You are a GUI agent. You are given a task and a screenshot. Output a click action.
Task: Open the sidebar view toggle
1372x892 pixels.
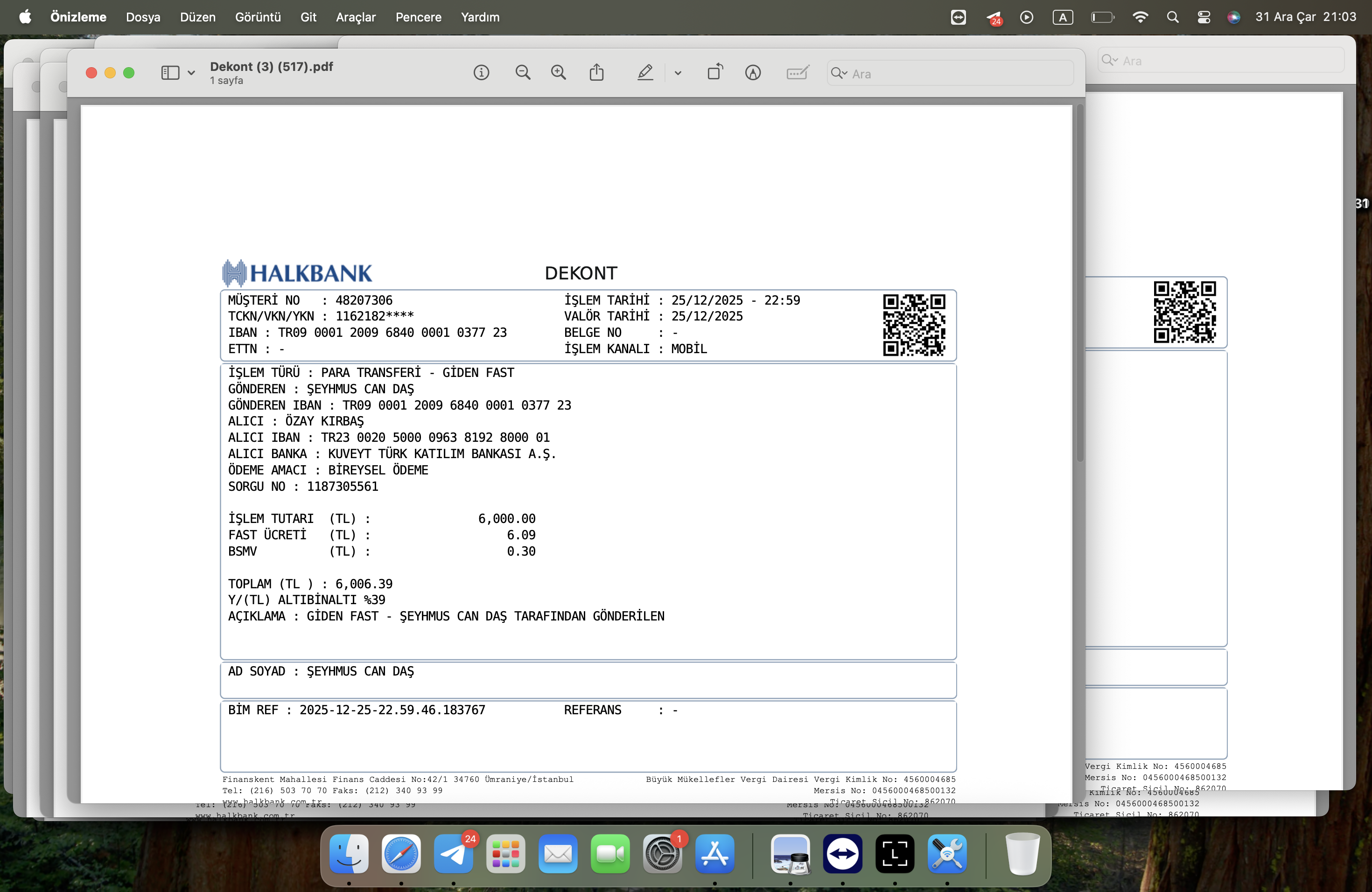170,73
